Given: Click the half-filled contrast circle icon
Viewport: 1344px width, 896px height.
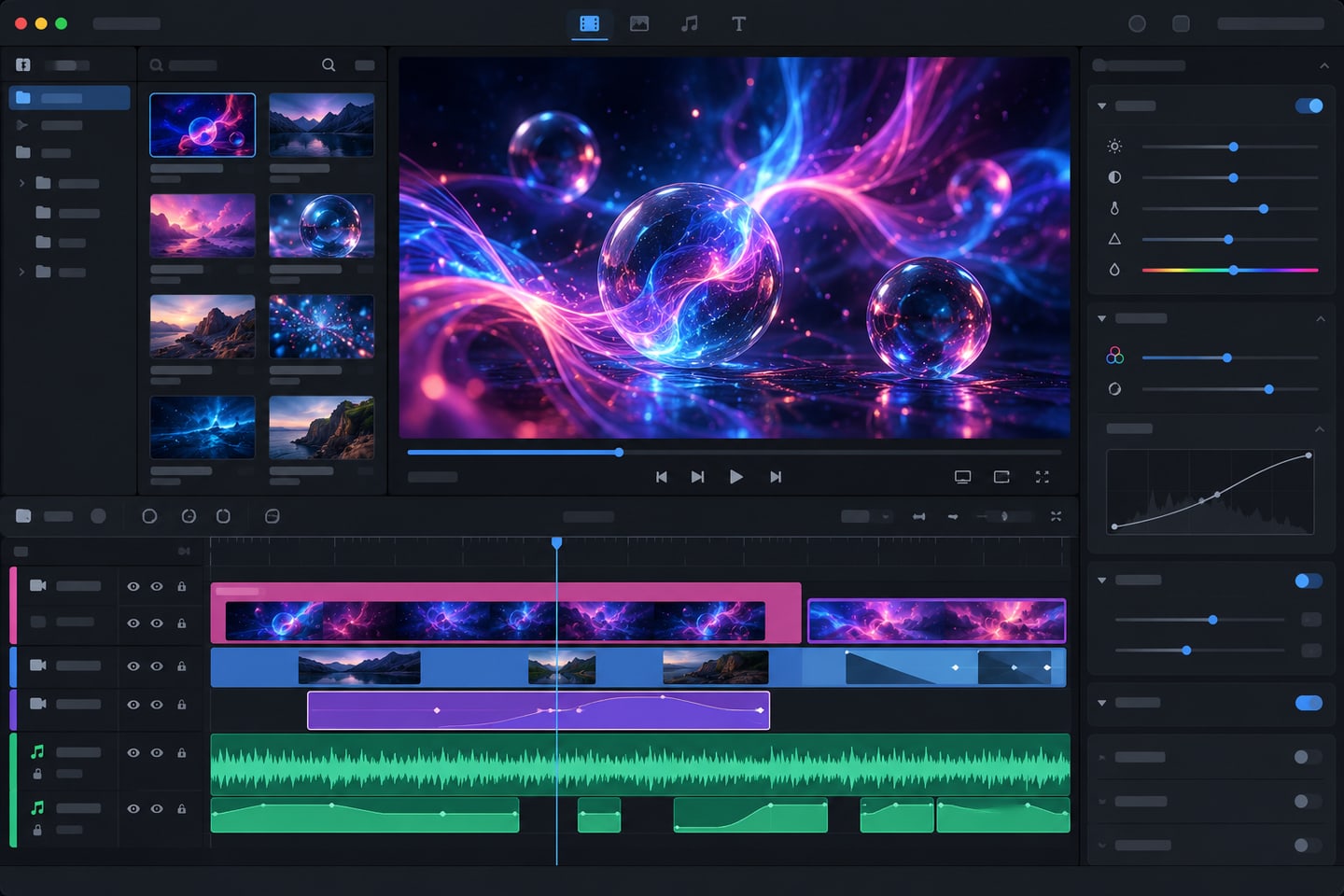Looking at the screenshot, I should click(1114, 177).
